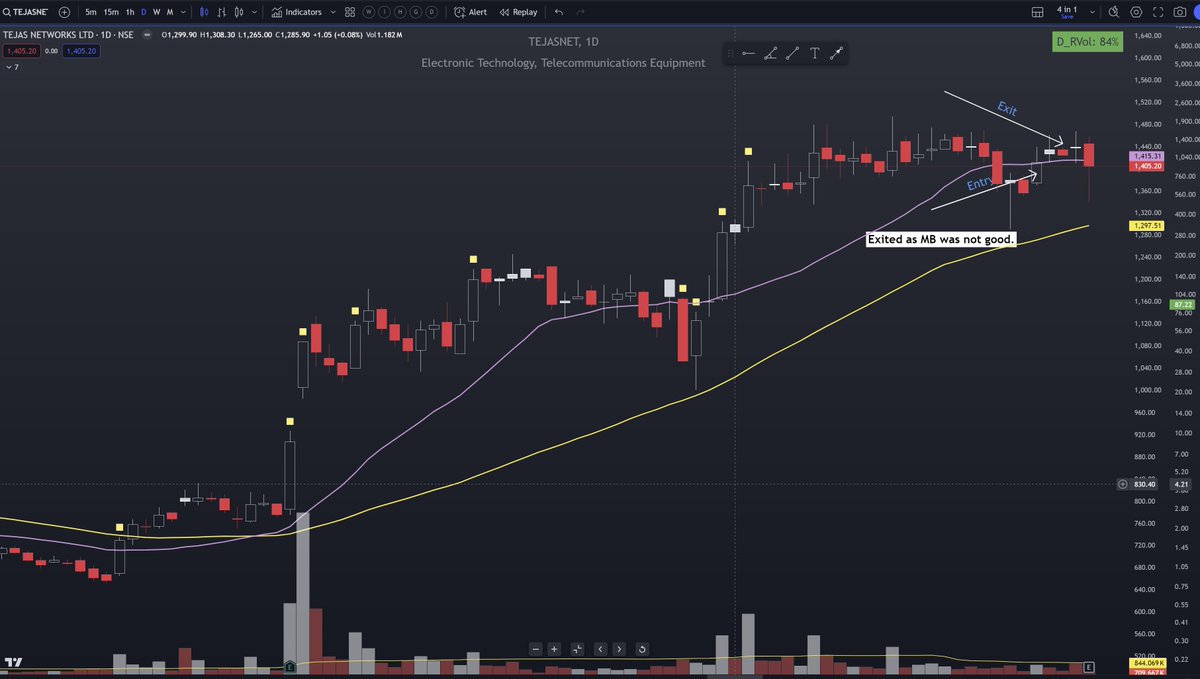Move chart right with arrow button
Image resolution: width=1200 pixels, height=679 pixels.
619,649
